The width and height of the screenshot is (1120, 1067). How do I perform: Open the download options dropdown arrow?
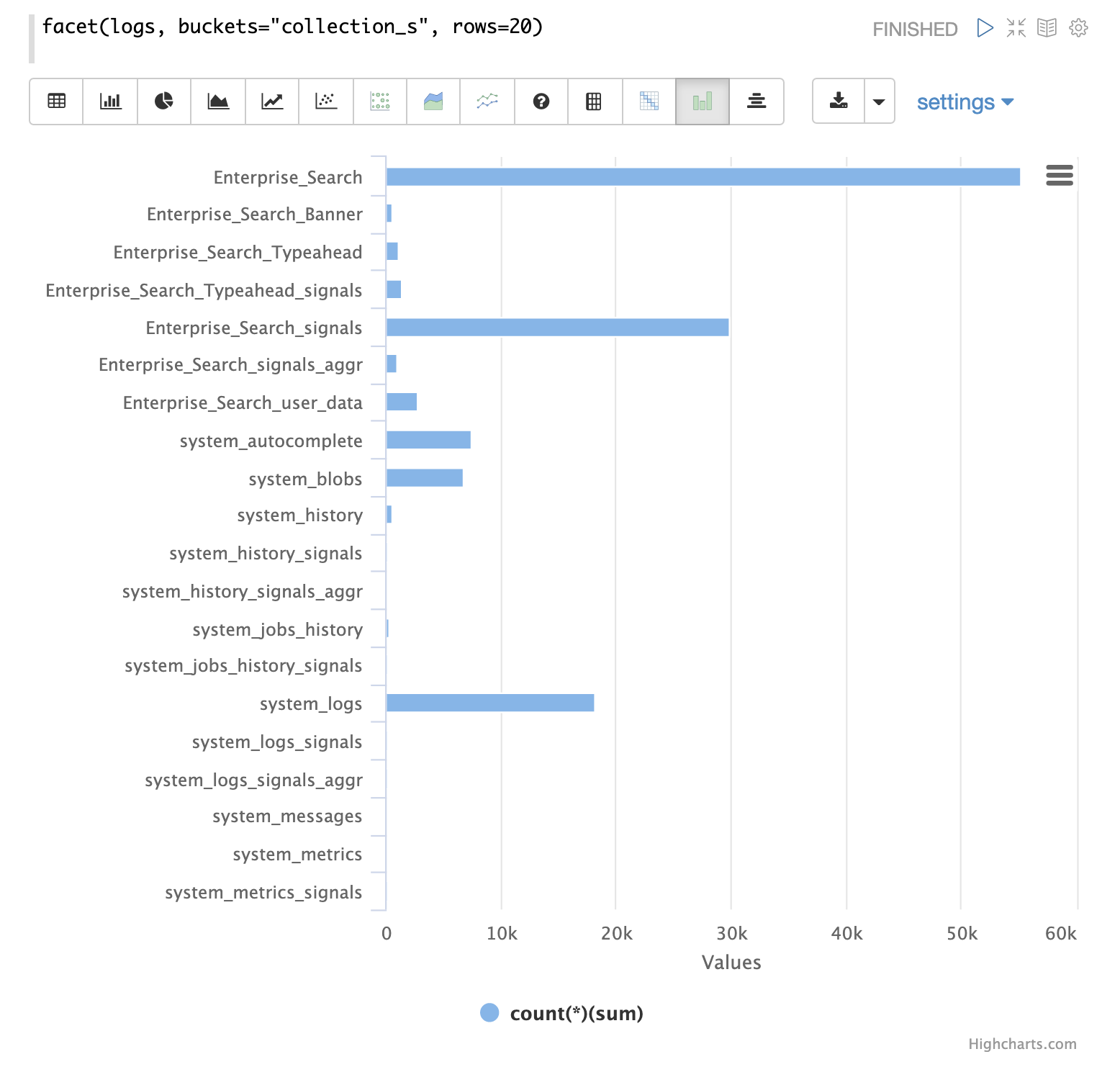pos(879,102)
